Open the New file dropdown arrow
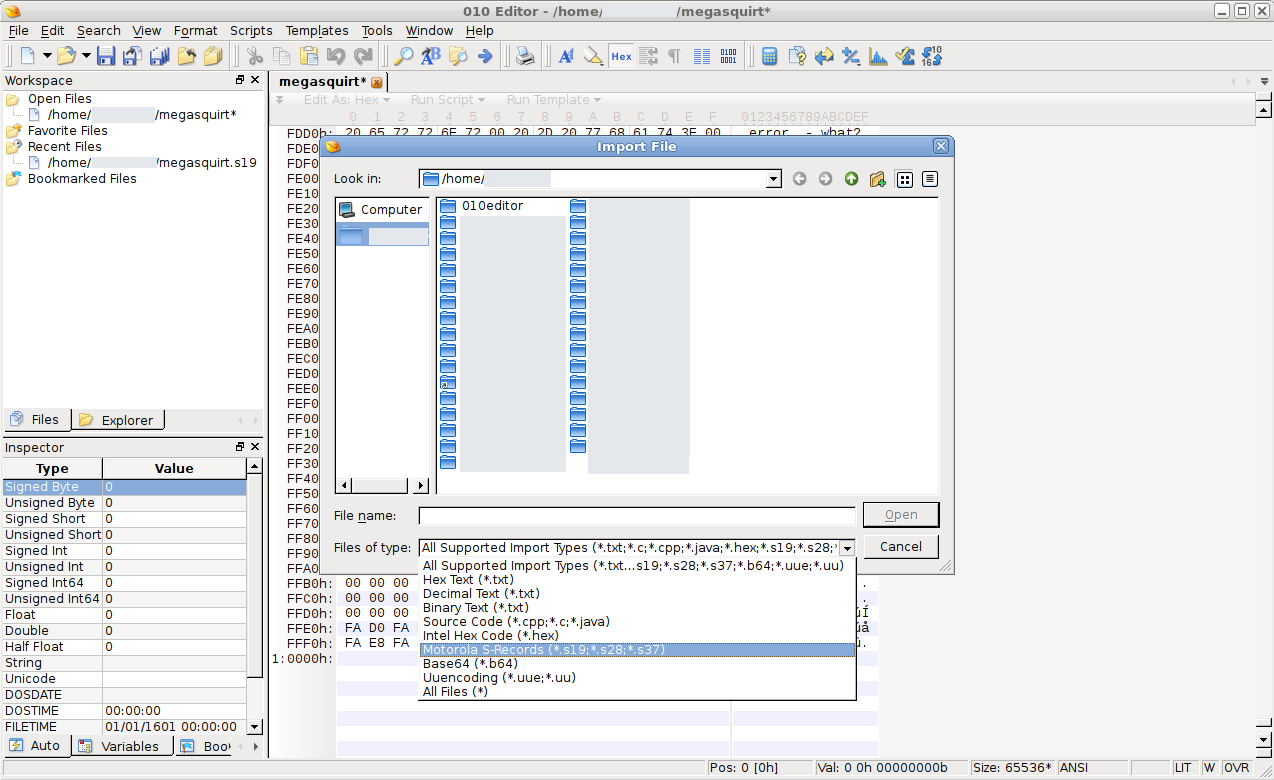This screenshot has height=780, width=1274. tap(47, 56)
